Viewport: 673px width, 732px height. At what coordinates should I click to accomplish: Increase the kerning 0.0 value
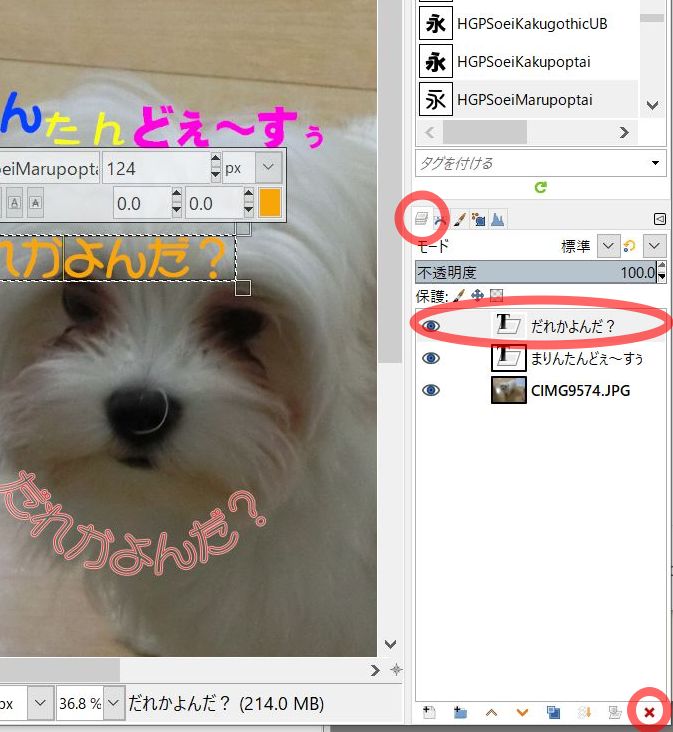click(x=248, y=195)
